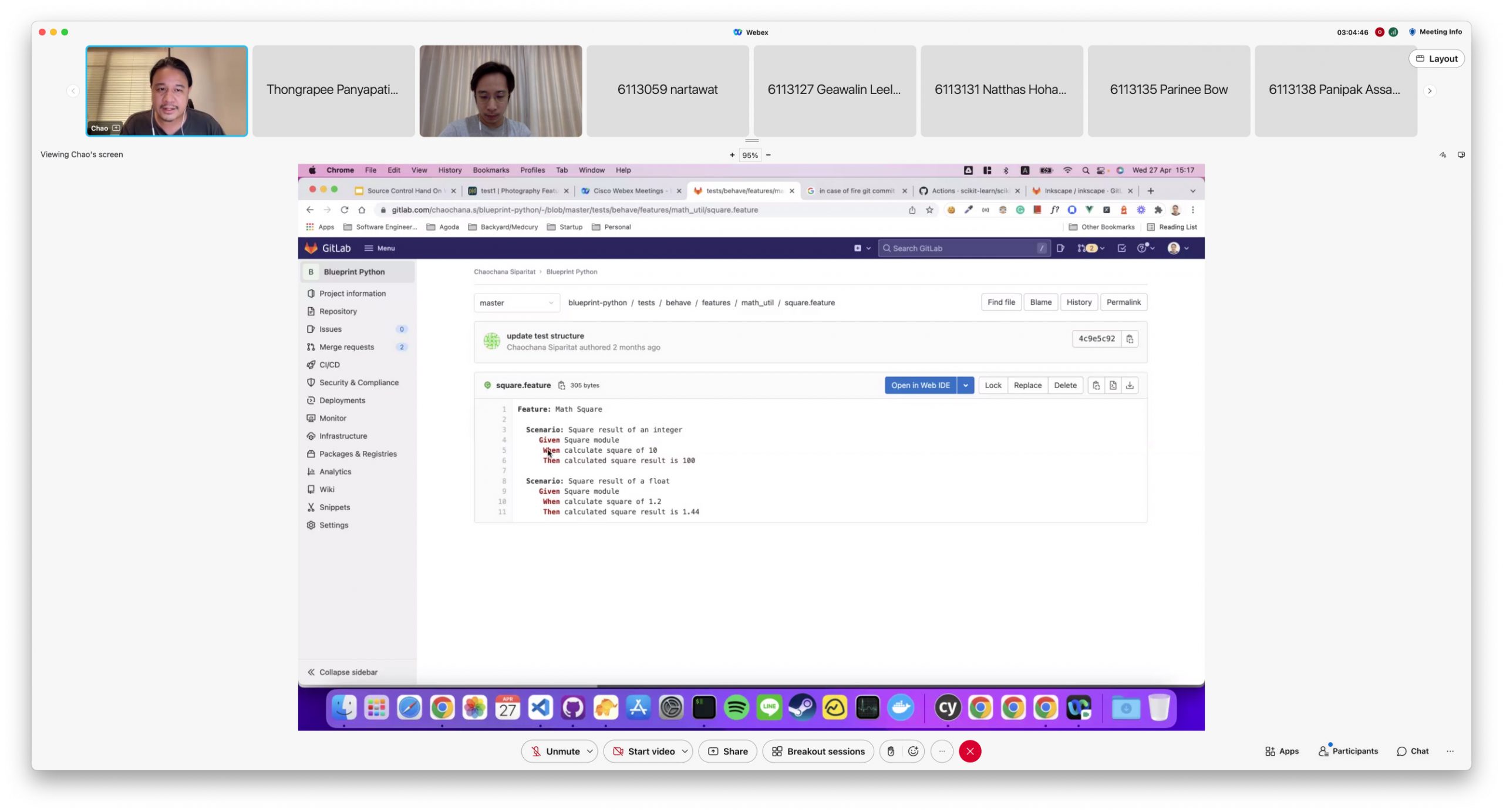Expand the Unmute audio options arrow

(589, 751)
